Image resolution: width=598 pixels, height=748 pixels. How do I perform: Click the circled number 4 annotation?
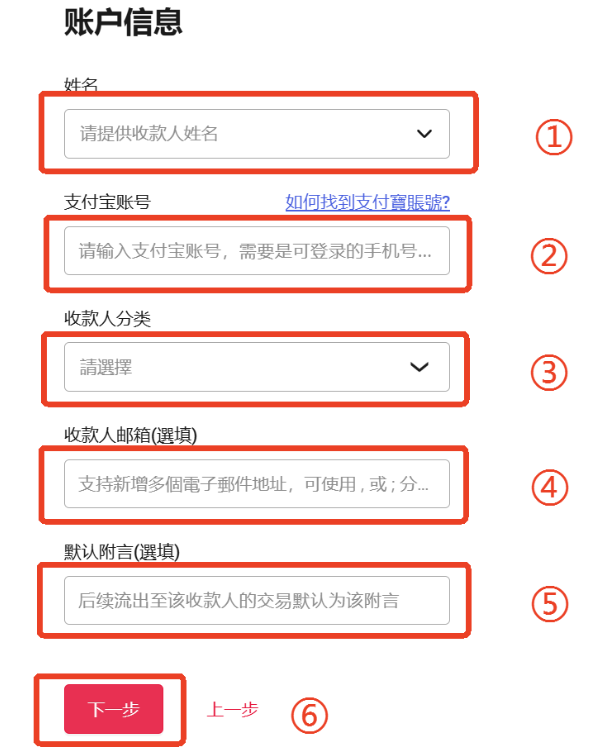550,488
